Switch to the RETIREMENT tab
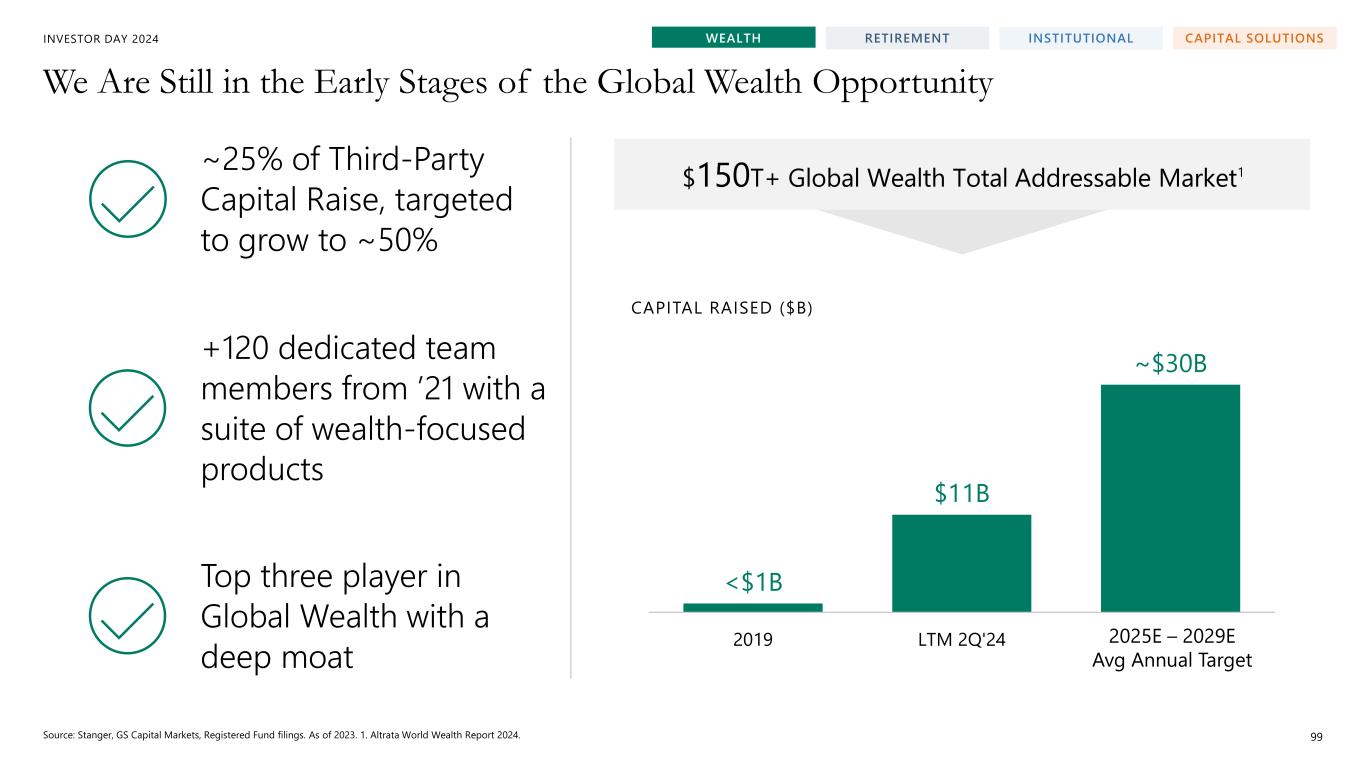 point(908,38)
